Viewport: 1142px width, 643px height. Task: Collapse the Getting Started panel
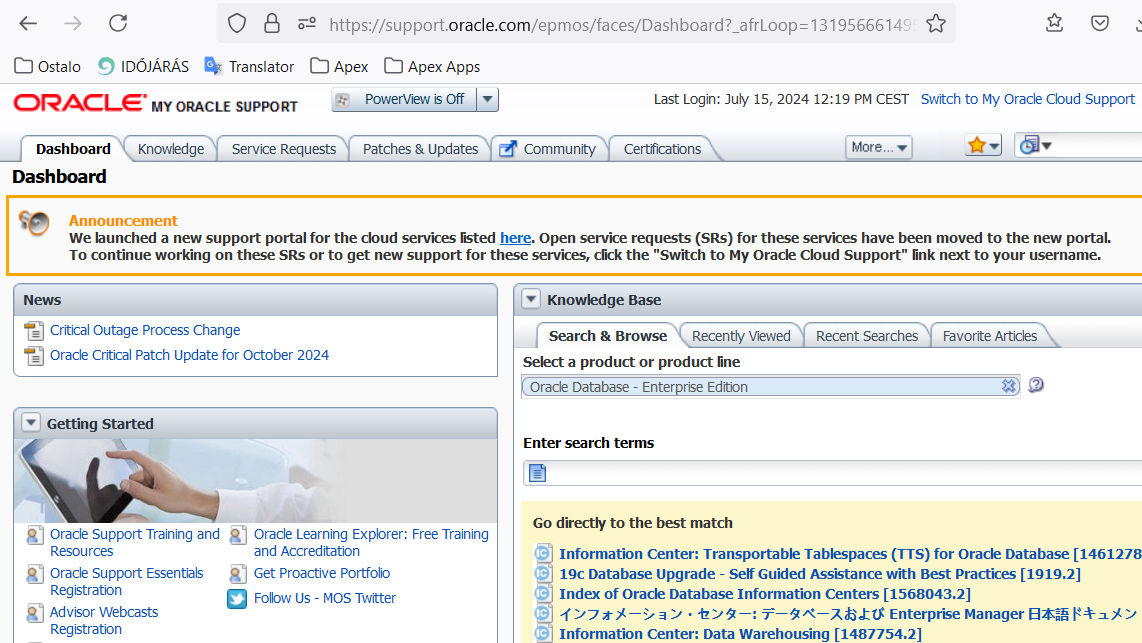(x=31, y=423)
